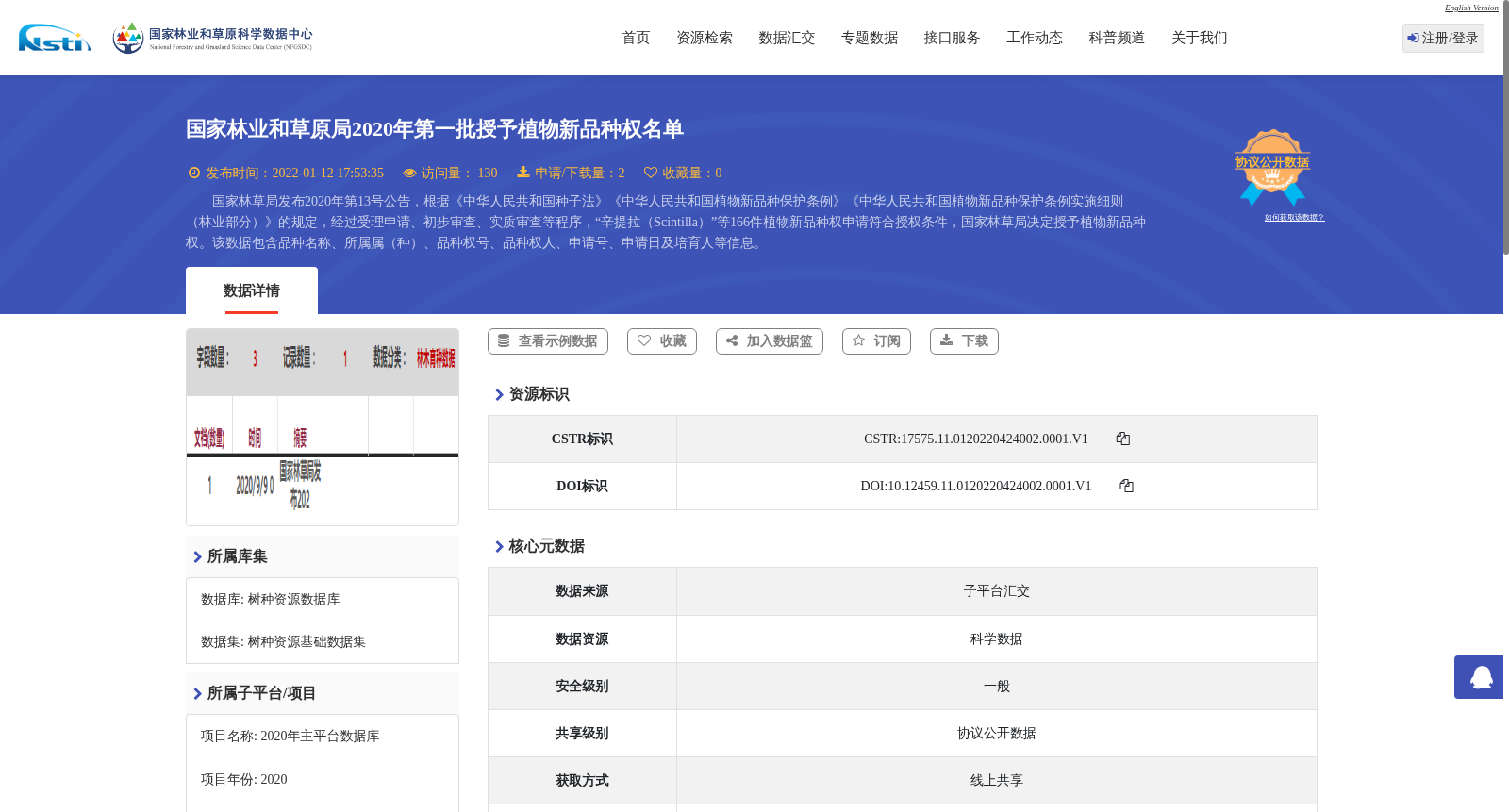This screenshot has width=1509, height=812.
Task: Click the 订阅 button
Action: click(x=876, y=341)
